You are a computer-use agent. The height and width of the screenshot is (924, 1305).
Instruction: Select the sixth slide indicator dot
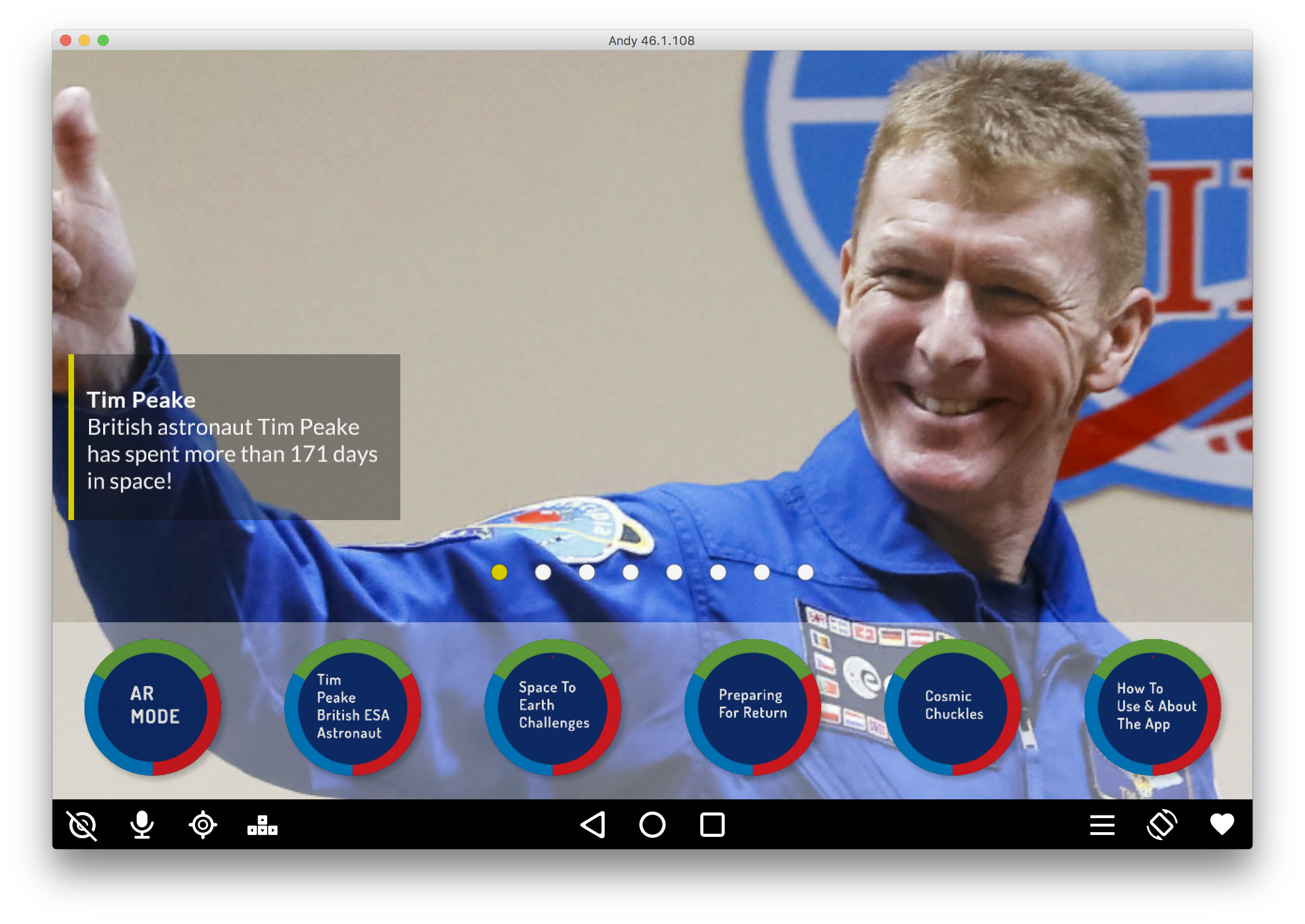click(718, 573)
